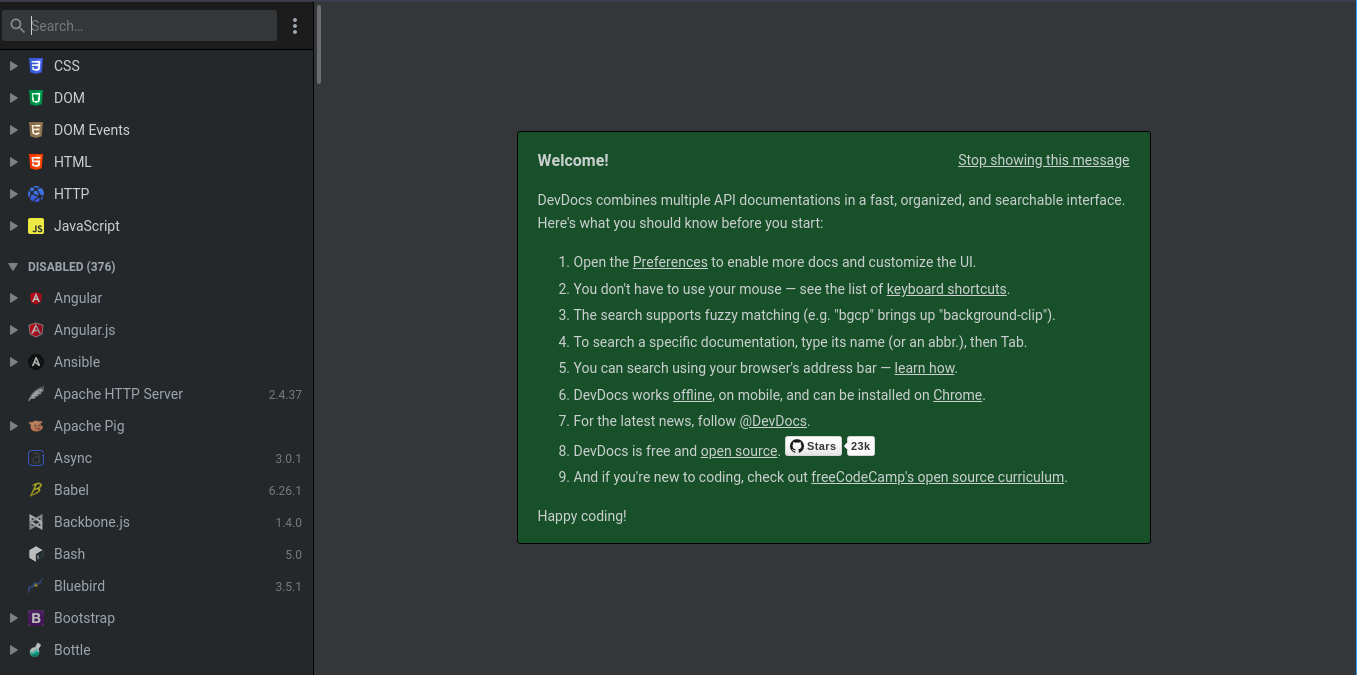Click the JavaScript label text
The height and width of the screenshot is (675, 1357).
[x=87, y=226]
